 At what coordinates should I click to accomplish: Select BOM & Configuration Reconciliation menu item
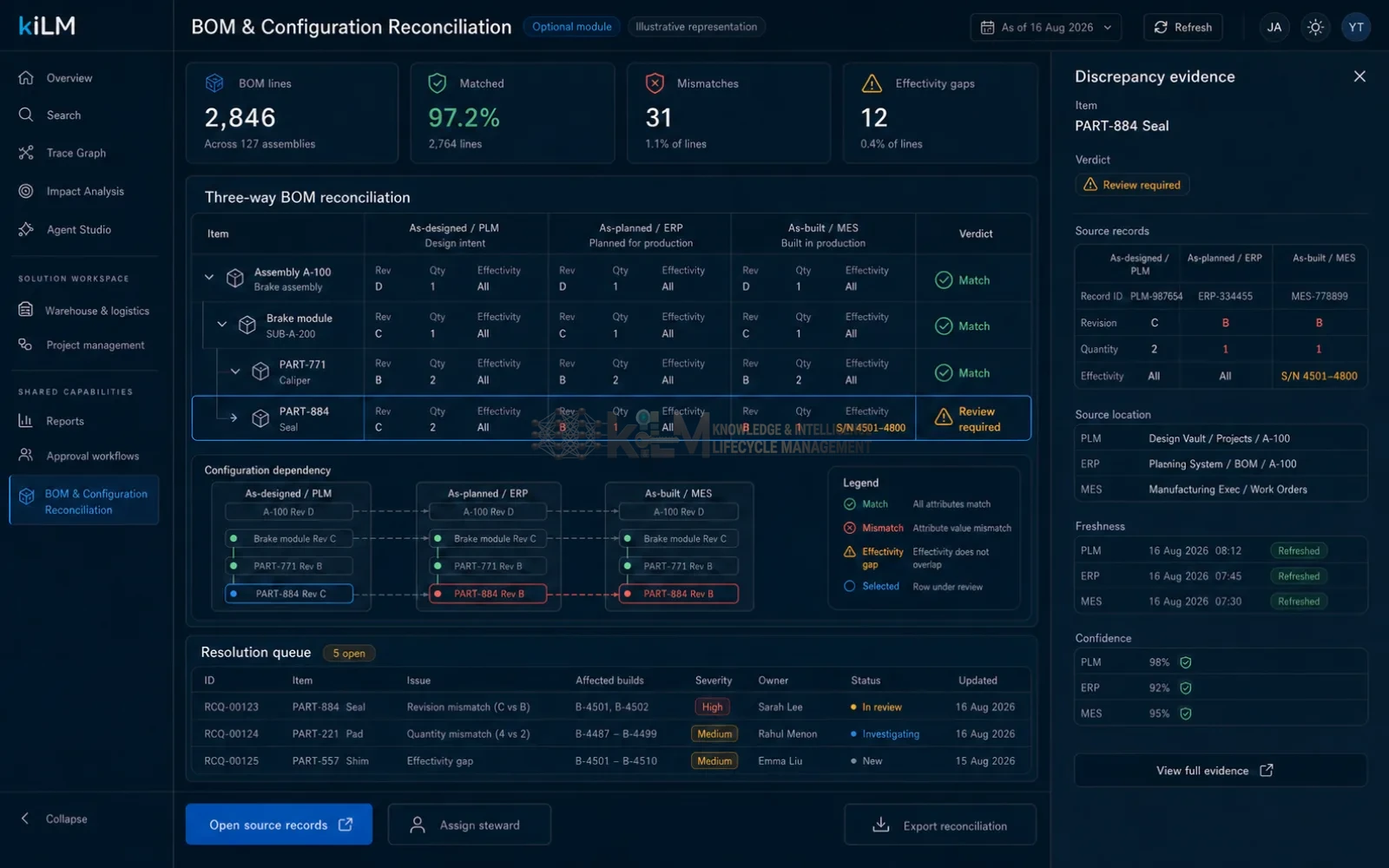click(84, 500)
